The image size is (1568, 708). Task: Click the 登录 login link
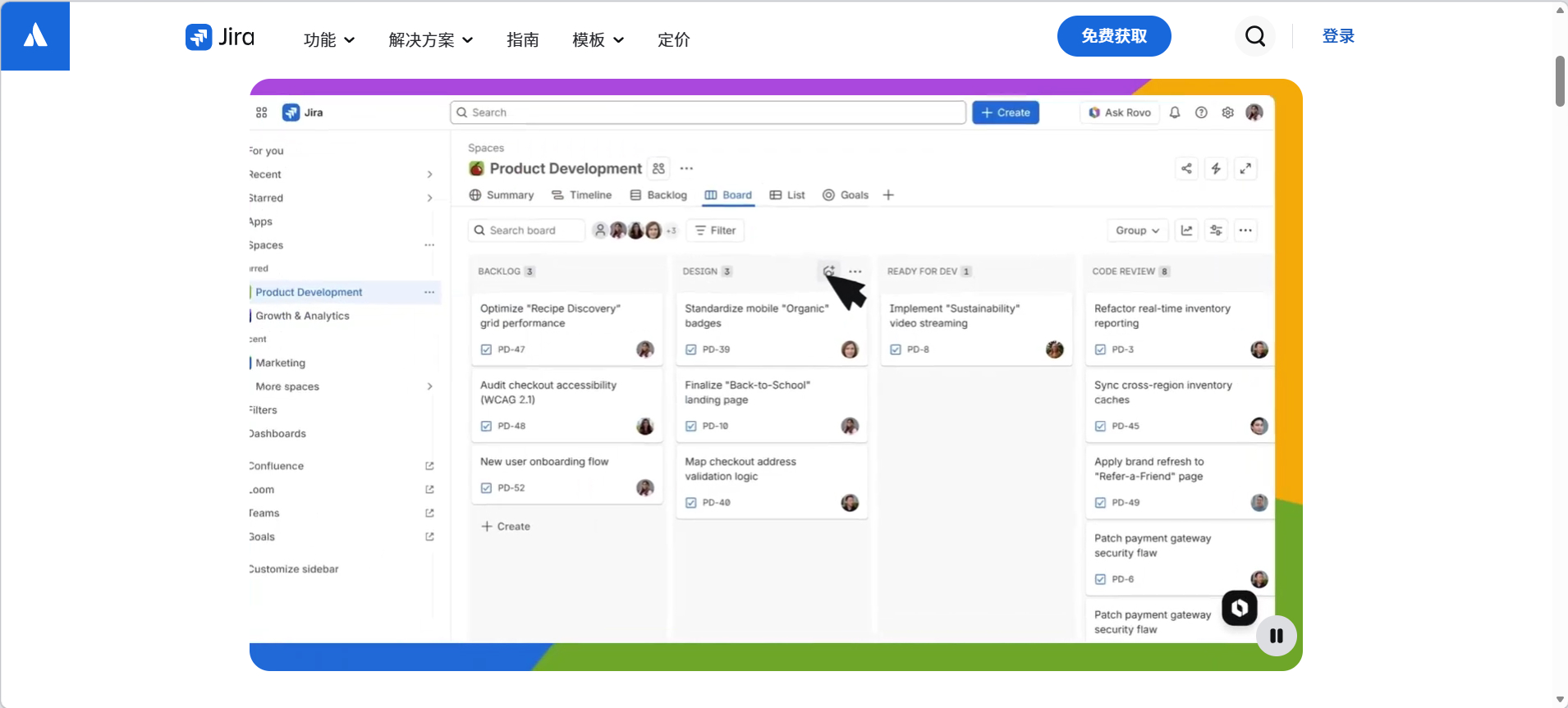(1338, 36)
